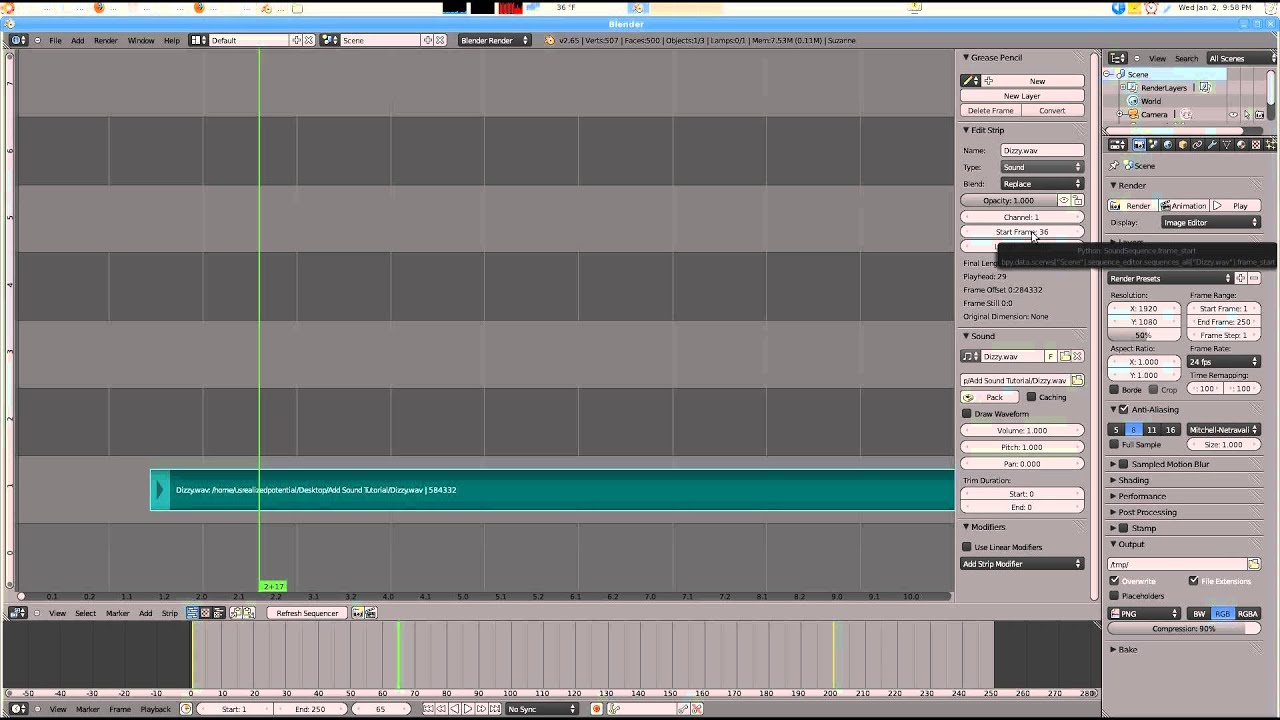Open the Blend mode Replace dropdown

point(1042,184)
